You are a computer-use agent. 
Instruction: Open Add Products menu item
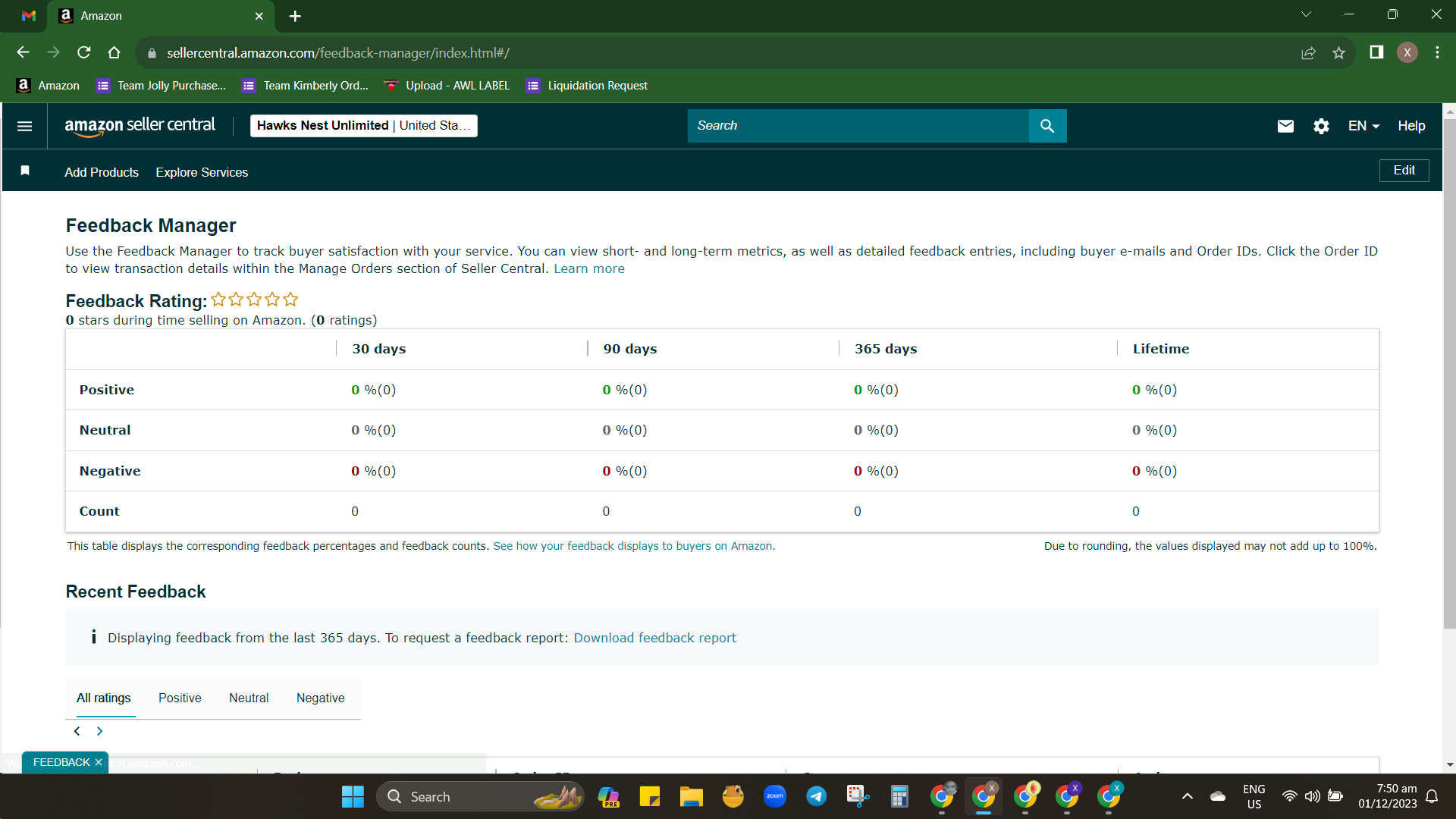102,172
